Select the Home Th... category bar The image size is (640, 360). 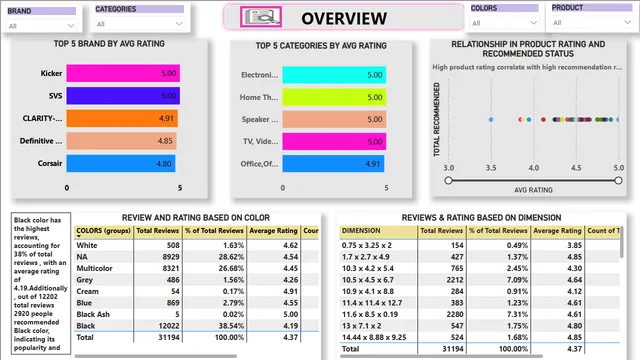[x=334, y=97]
